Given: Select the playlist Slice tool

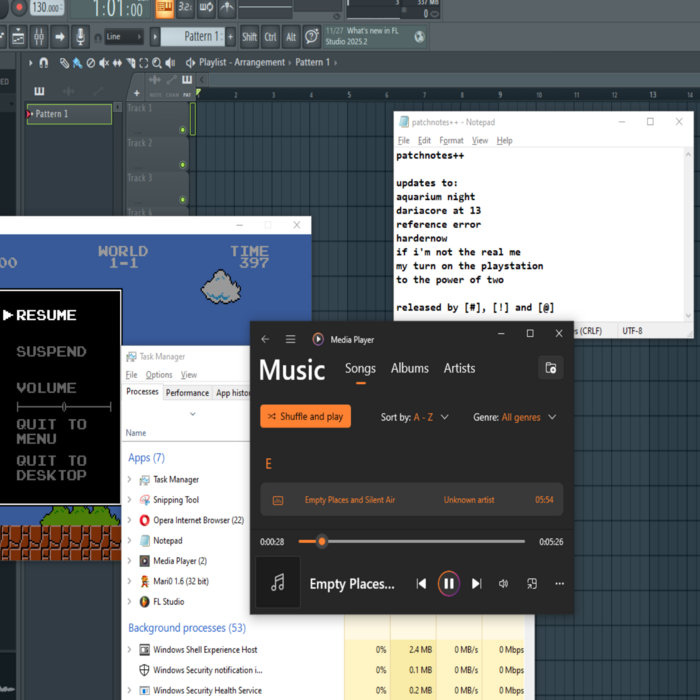Looking at the screenshot, I should pos(131,63).
